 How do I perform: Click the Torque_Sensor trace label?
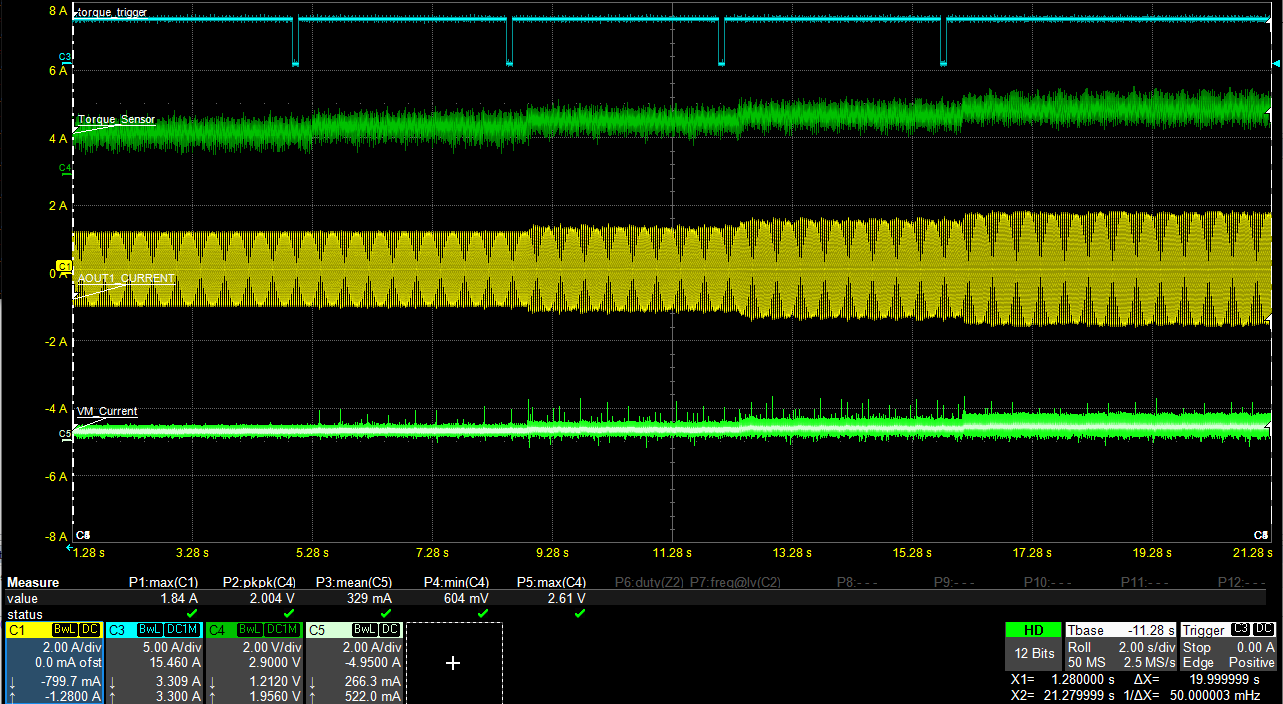point(114,119)
